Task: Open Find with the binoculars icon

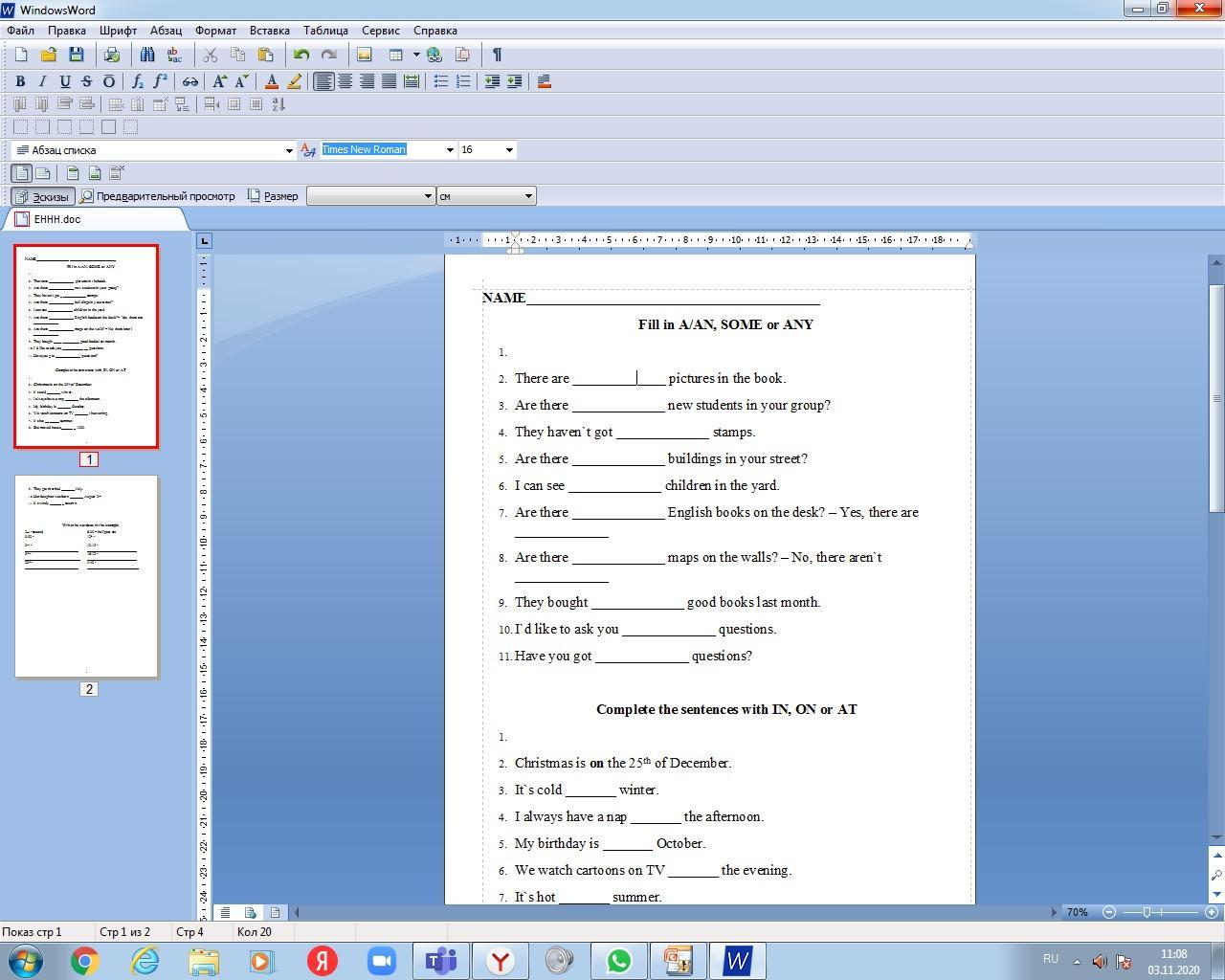Action: pos(146,55)
